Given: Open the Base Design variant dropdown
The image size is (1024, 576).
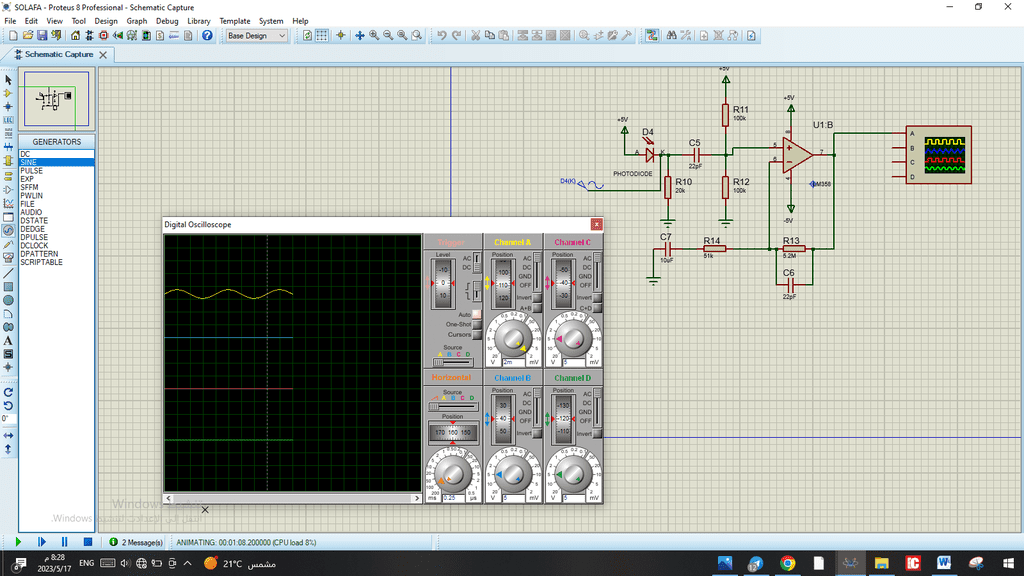Looking at the screenshot, I should pyautogui.click(x=256, y=36).
